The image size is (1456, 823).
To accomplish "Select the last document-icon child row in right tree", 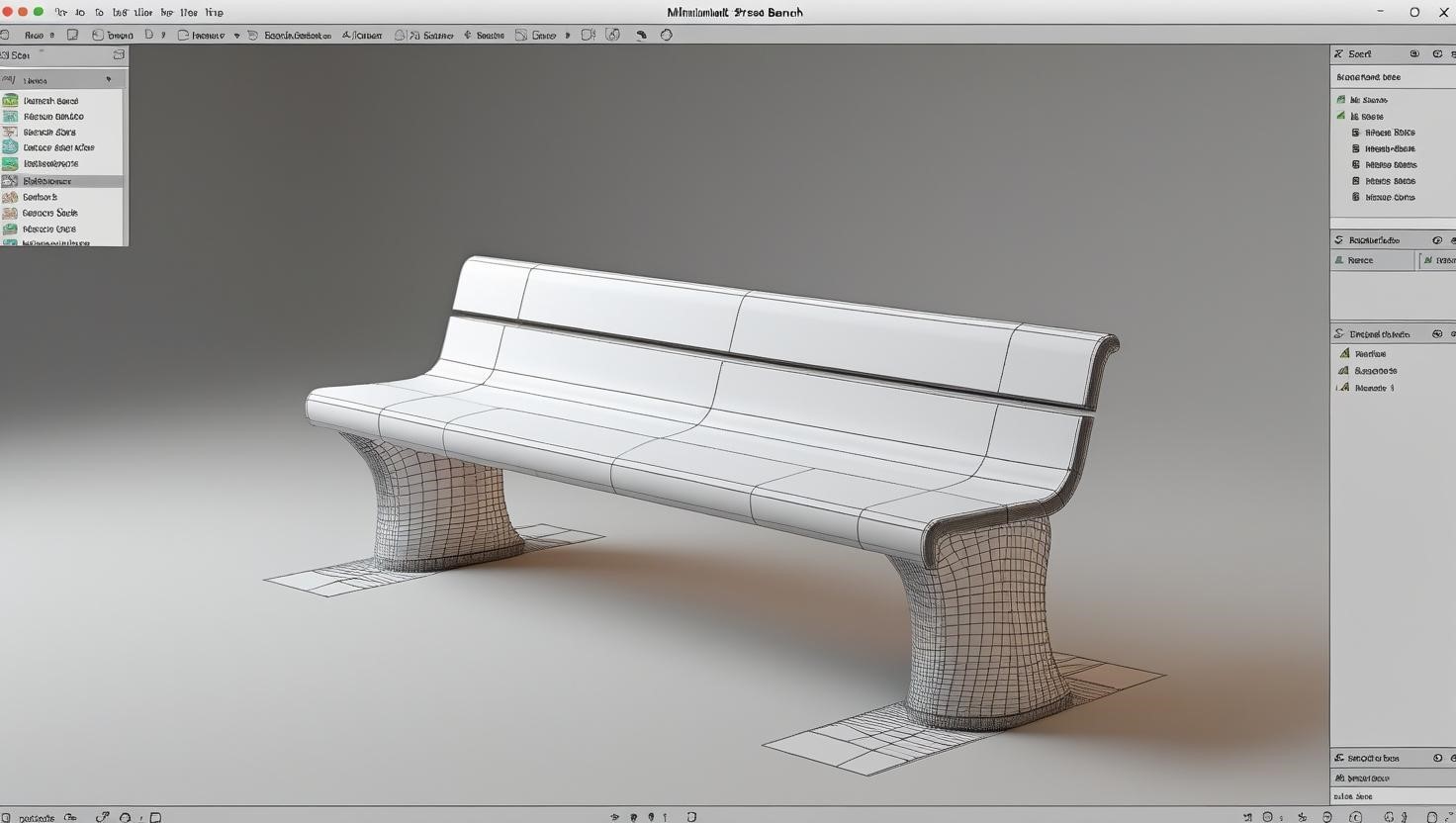I will tap(1385, 197).
